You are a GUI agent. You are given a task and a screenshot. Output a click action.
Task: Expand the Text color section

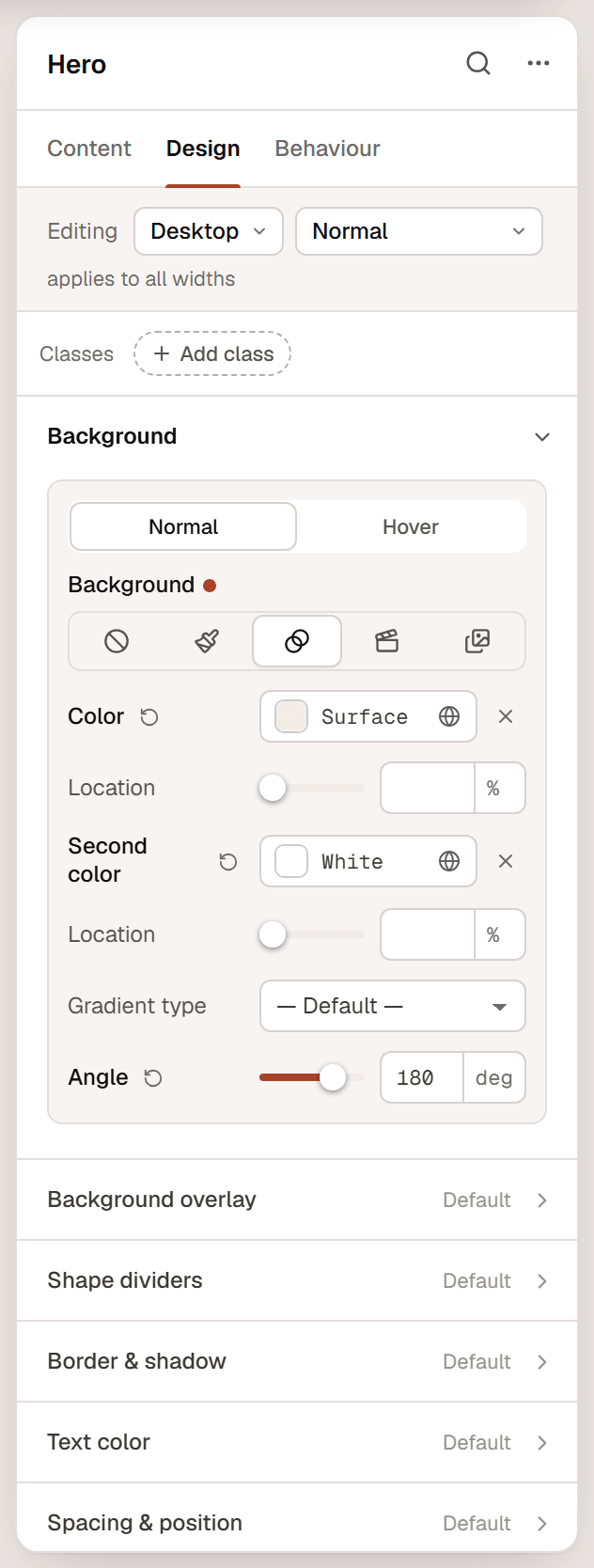[x=297, y=1442]
